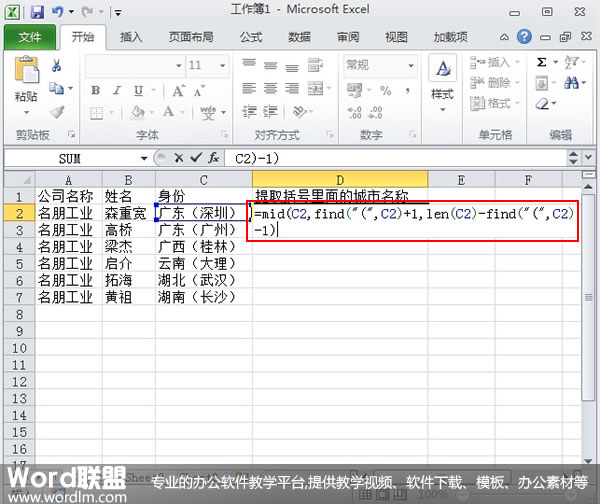Click the Save icon in quick access toolbar
600x504 pixels.
click(x=37, y=13)
